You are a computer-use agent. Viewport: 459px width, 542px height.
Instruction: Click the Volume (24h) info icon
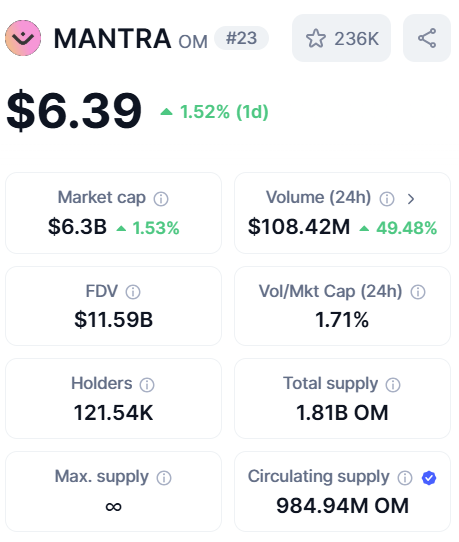coord(387,199)
